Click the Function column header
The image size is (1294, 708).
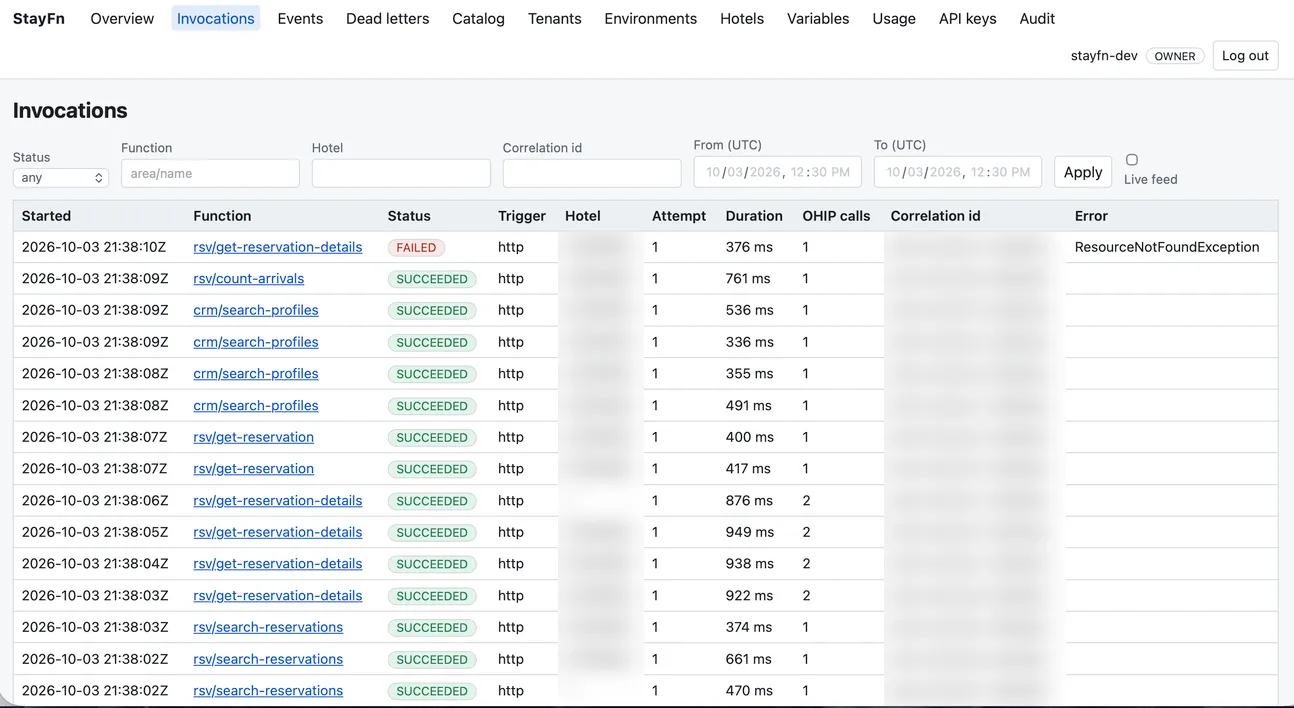[222, 216]
